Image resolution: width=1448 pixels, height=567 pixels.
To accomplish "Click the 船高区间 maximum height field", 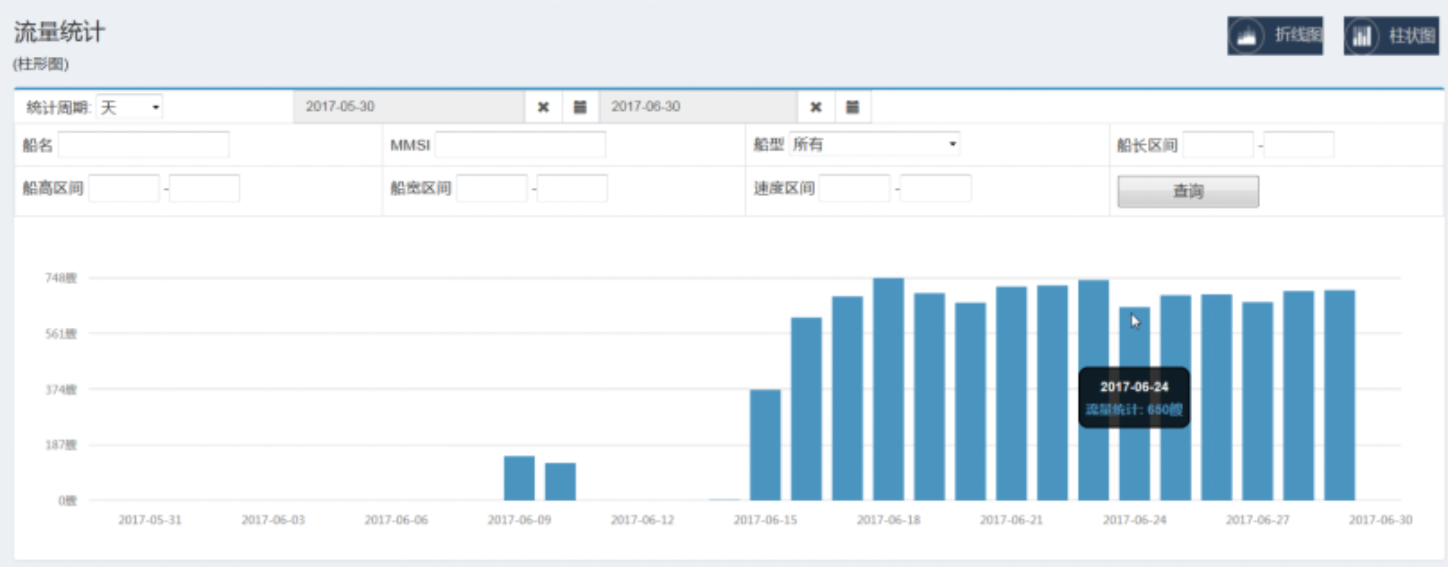I will click(x=204, y=188).
